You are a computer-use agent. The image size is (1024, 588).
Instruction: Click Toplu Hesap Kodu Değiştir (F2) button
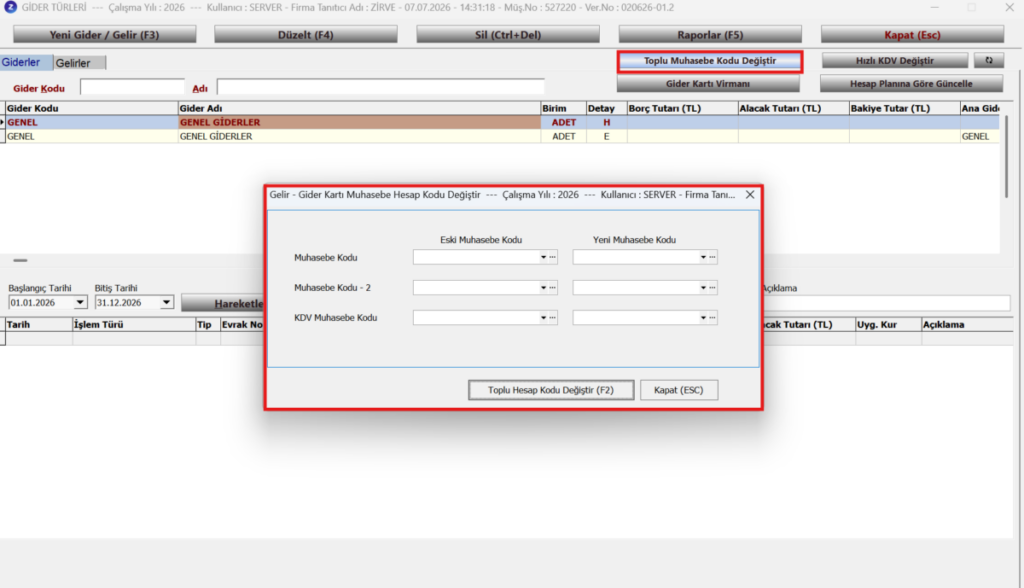click(551, 390)
